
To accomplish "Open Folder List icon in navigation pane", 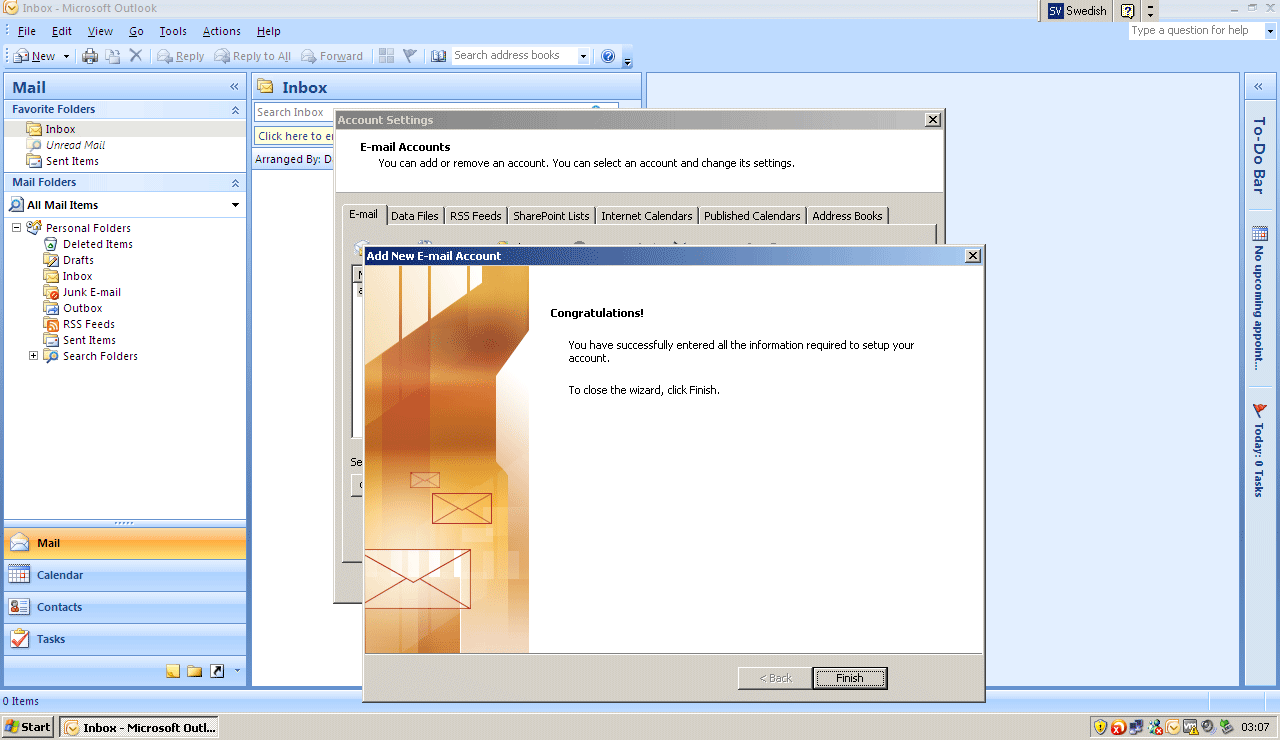I will click(x=195, y=671).
